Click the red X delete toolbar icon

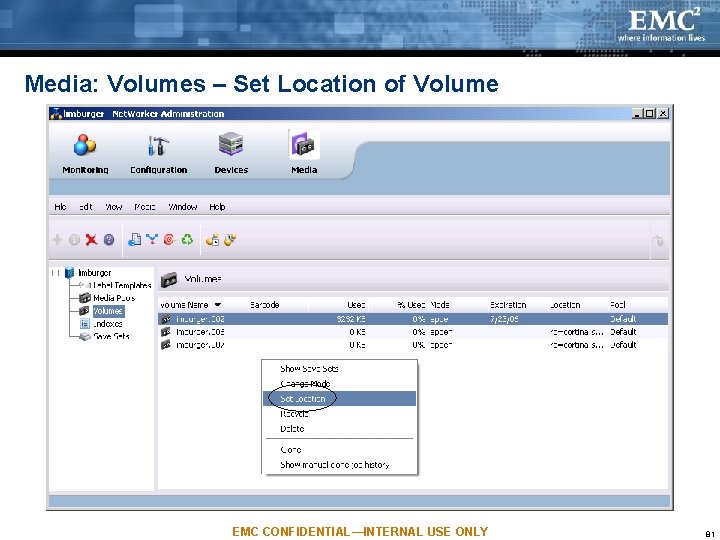(91, 240)
